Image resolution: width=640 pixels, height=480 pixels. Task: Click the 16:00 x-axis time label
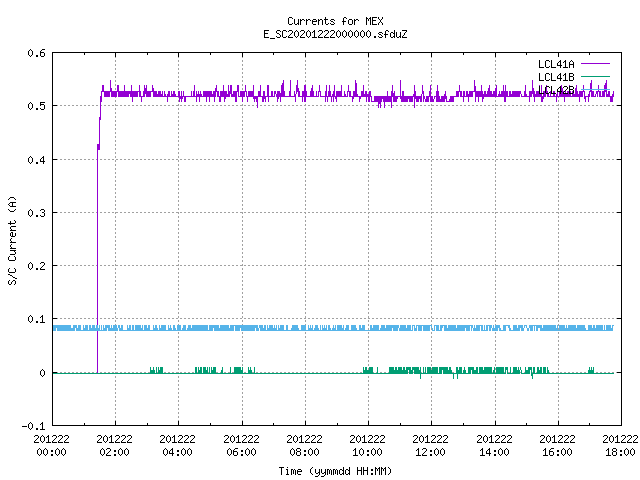click(x=558, y=452)
